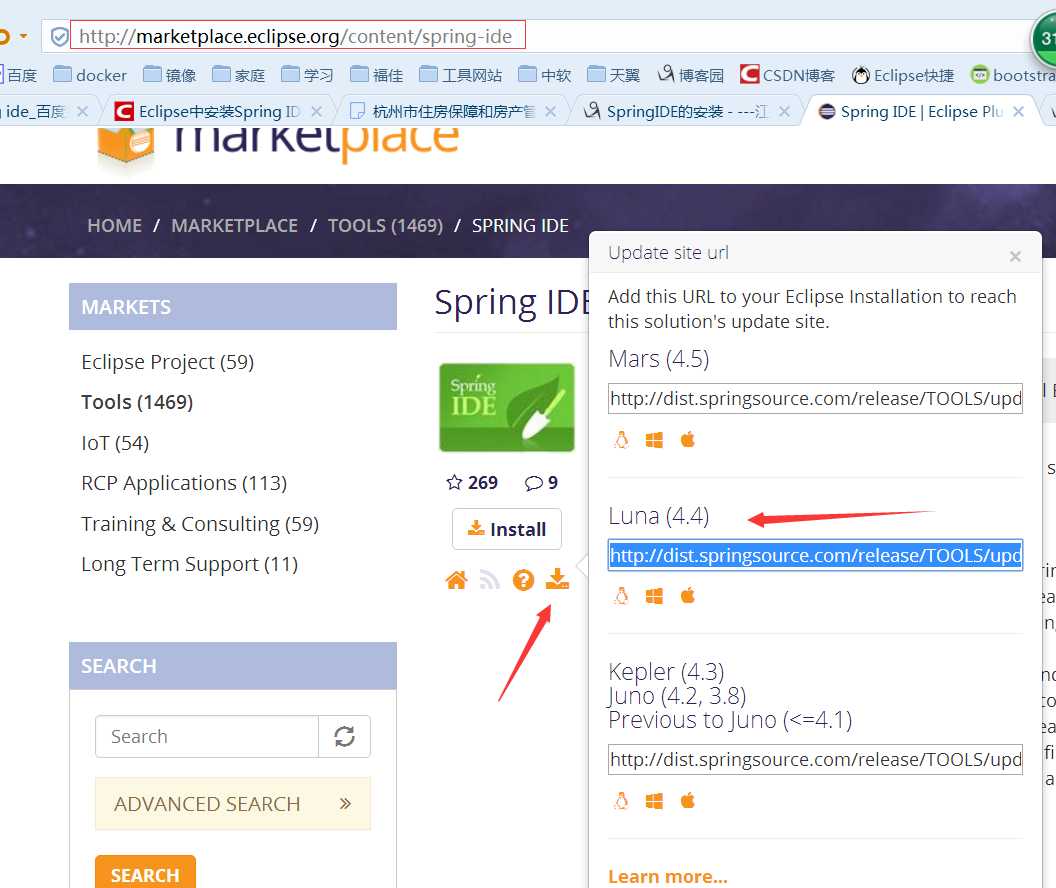The width and height of the screenshot is (1056, 888).
Task: Open the 百度 bookmark
Action: (18, 75)
